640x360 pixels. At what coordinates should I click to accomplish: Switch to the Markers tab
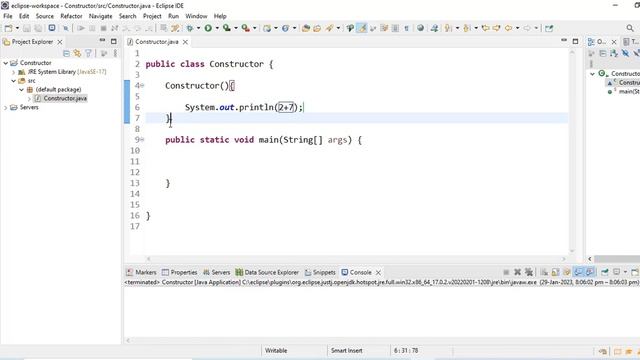141,272
